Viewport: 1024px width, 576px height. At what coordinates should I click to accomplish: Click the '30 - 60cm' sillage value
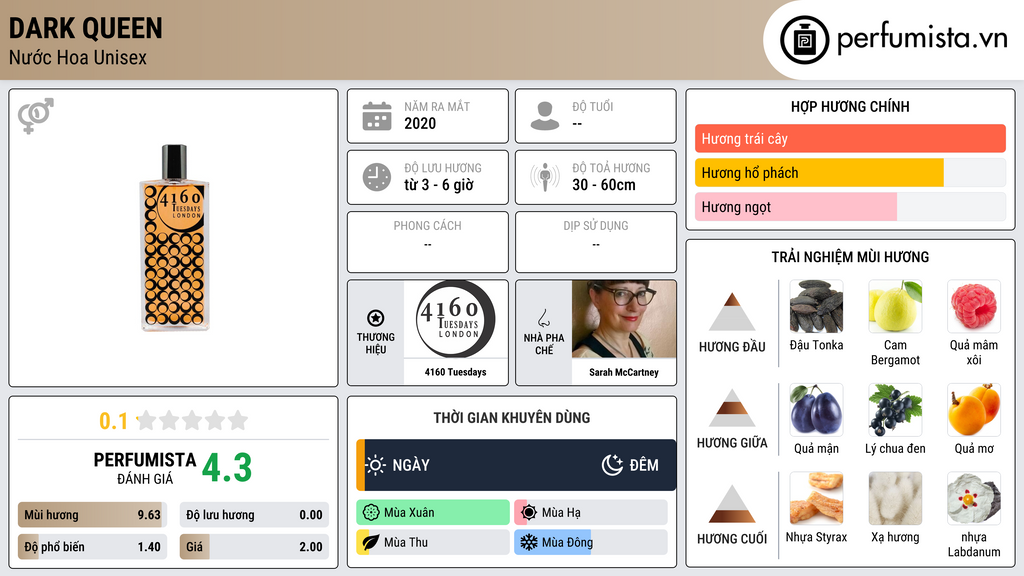click(x=604, y=185)
